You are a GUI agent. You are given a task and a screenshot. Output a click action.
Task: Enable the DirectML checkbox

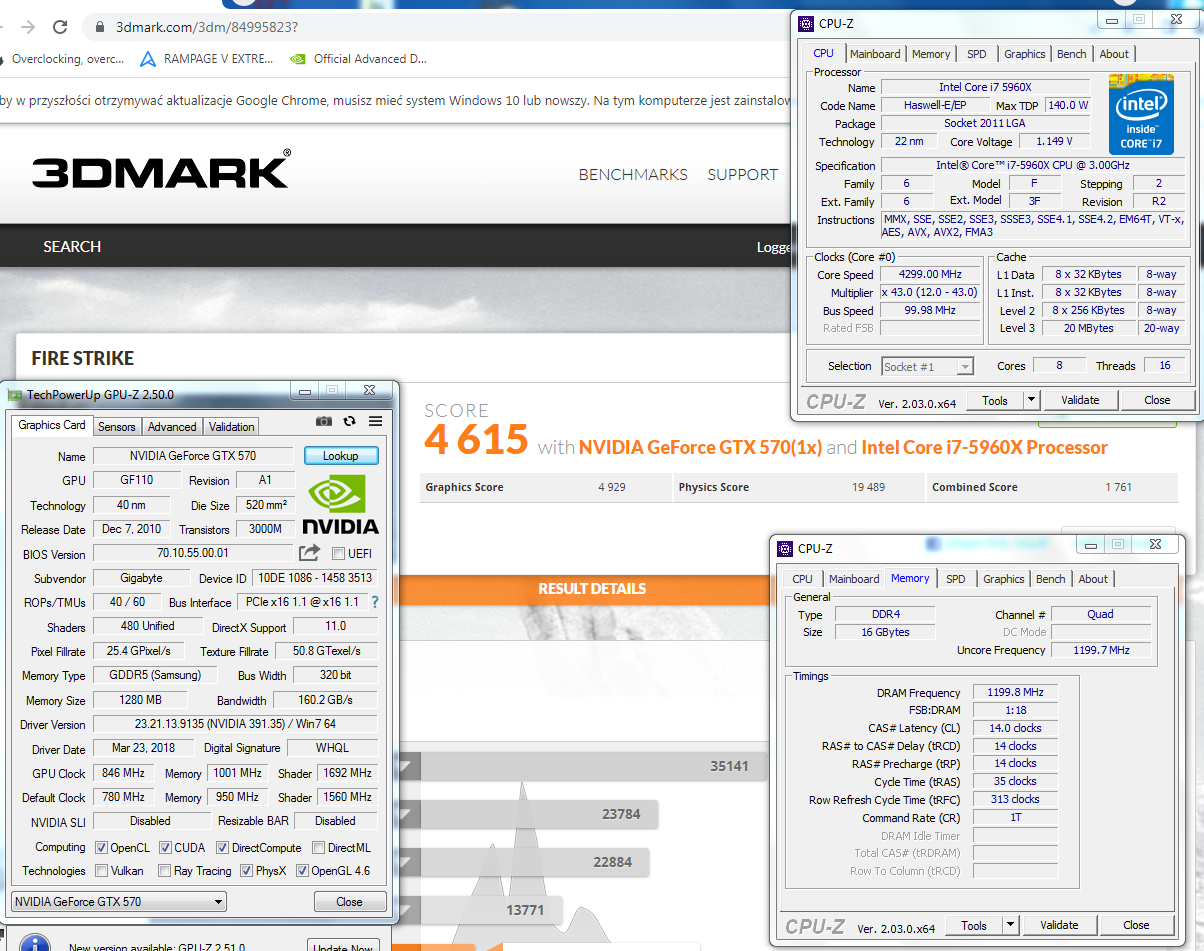(x=318, y=847)
